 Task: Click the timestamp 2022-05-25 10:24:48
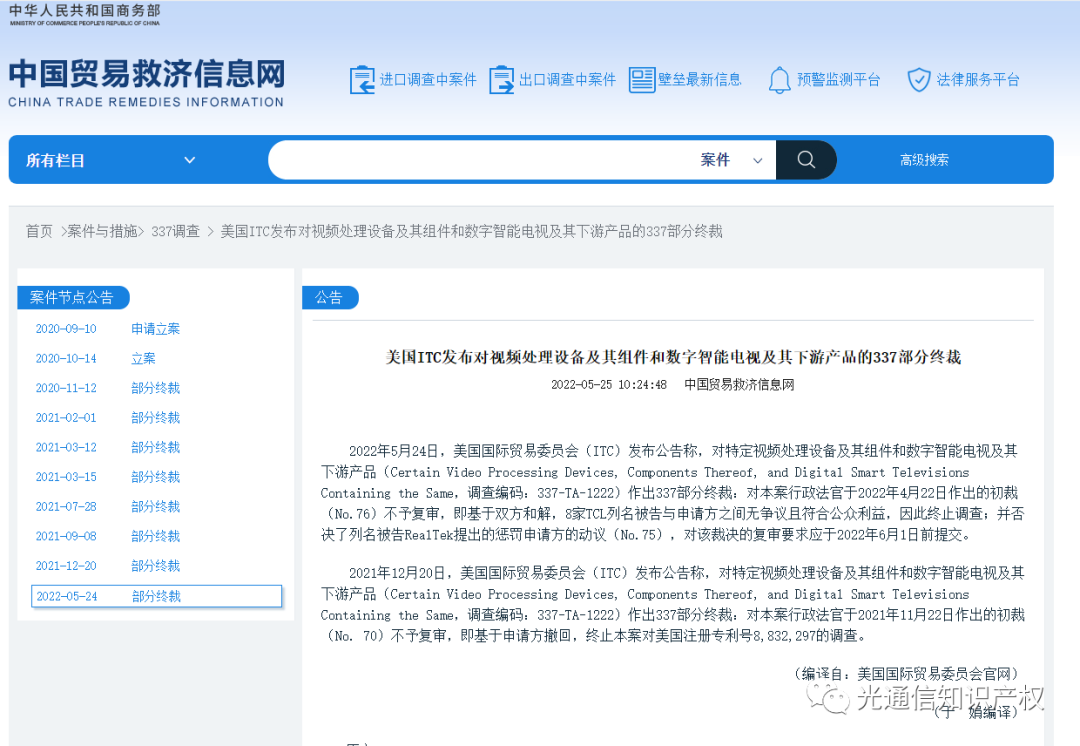click(x=609, y=385)
